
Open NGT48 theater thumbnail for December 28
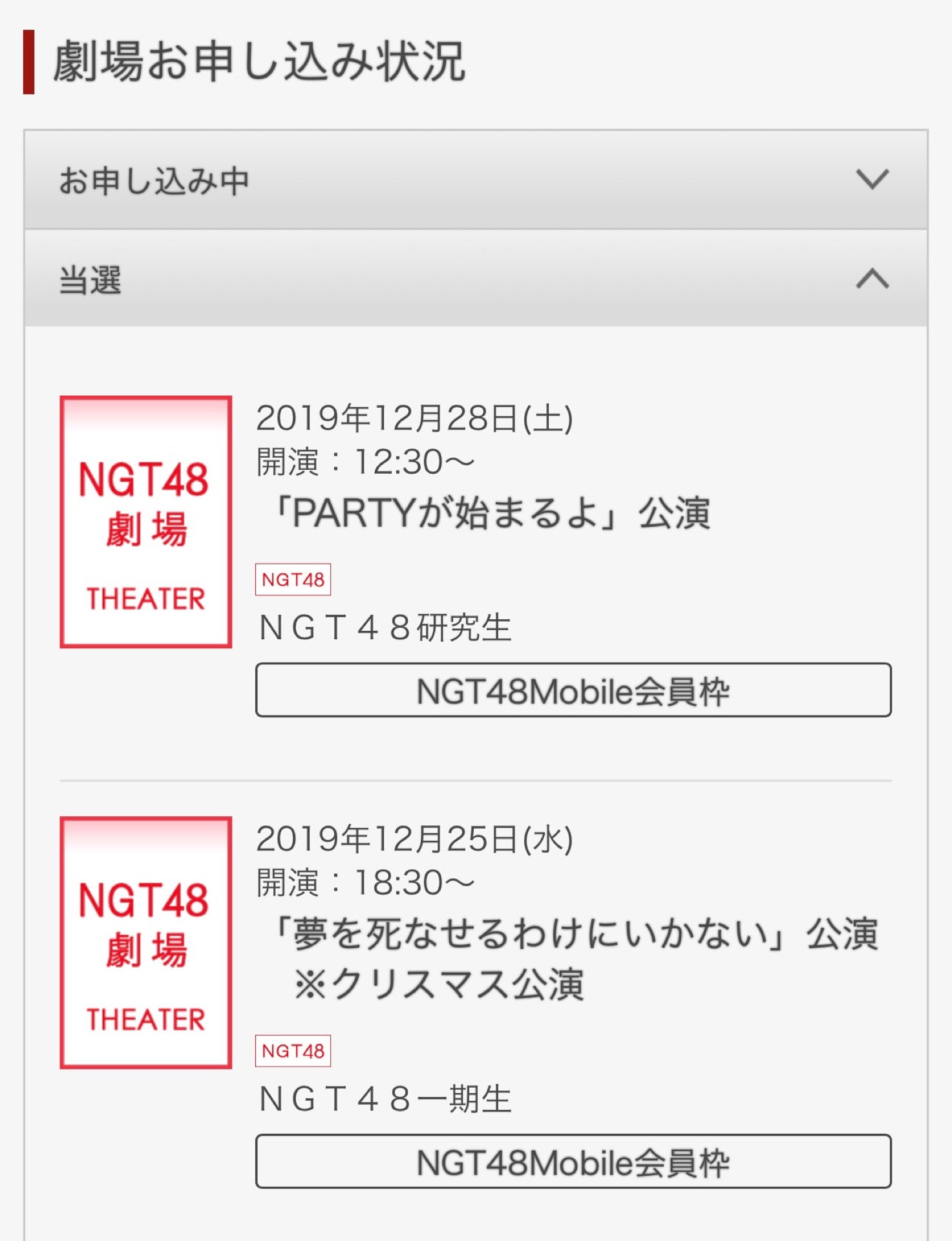pos(146,522)
